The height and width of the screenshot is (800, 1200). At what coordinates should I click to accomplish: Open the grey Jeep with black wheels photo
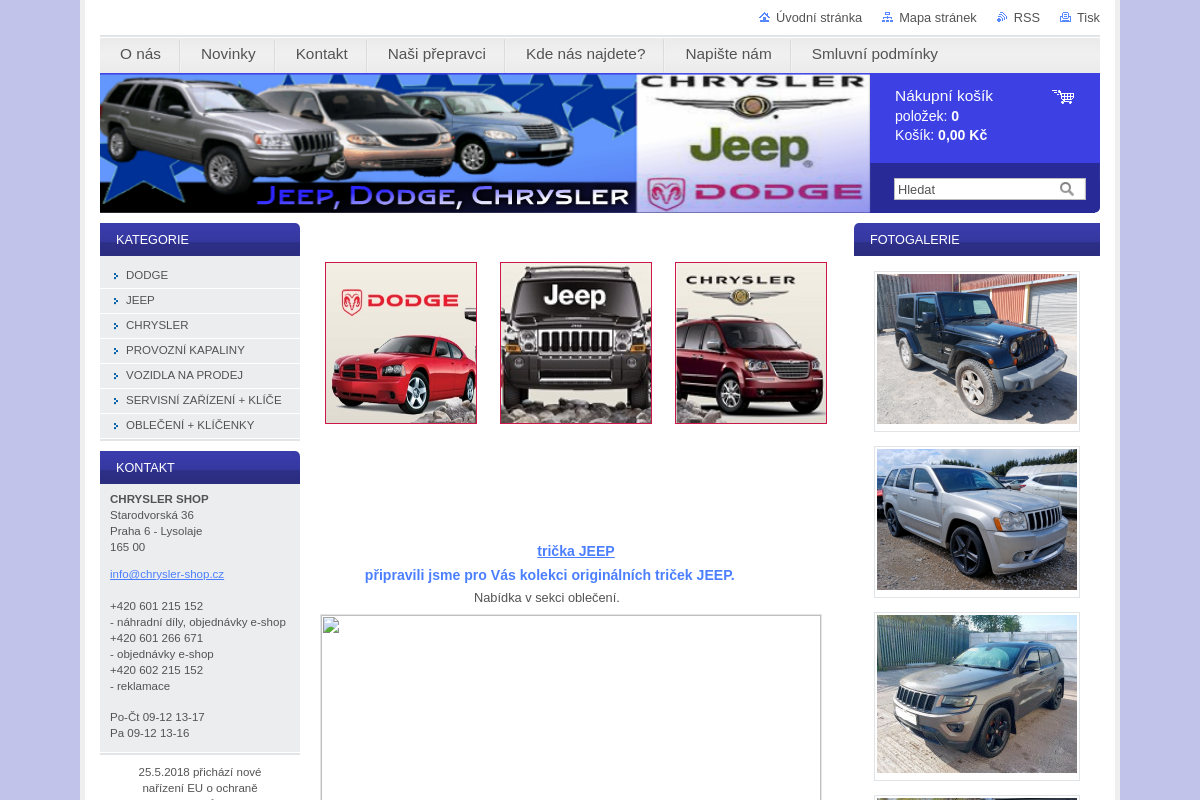[x=977, y=695]
